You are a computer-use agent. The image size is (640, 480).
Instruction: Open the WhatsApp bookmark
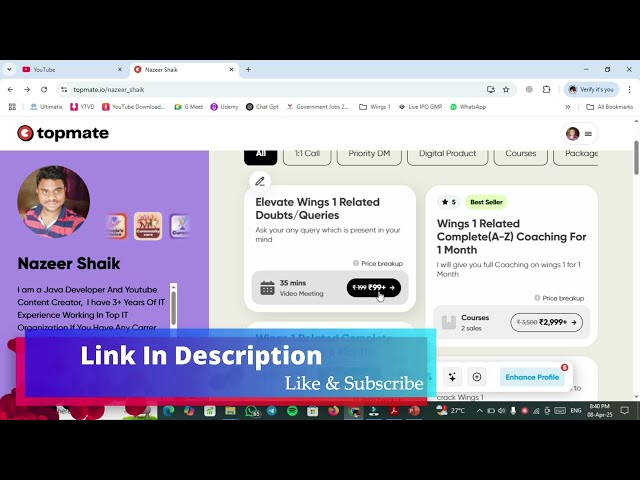pyautogui.click(x=468, y=107)
